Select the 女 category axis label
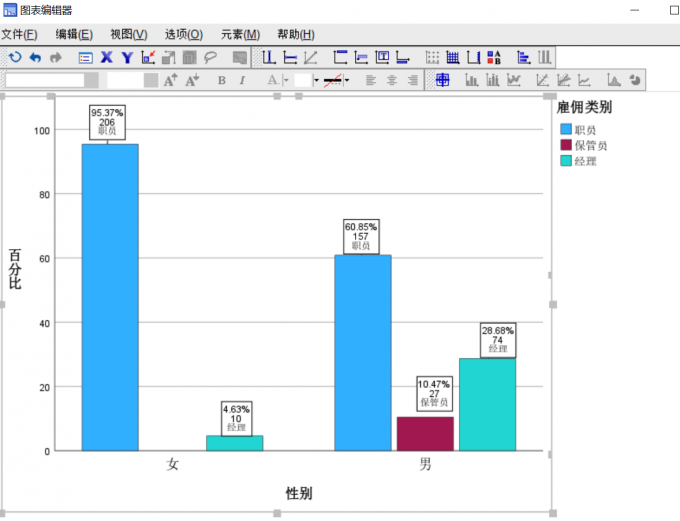The height and width of the screenshot is (521, 680). point(172,464)
